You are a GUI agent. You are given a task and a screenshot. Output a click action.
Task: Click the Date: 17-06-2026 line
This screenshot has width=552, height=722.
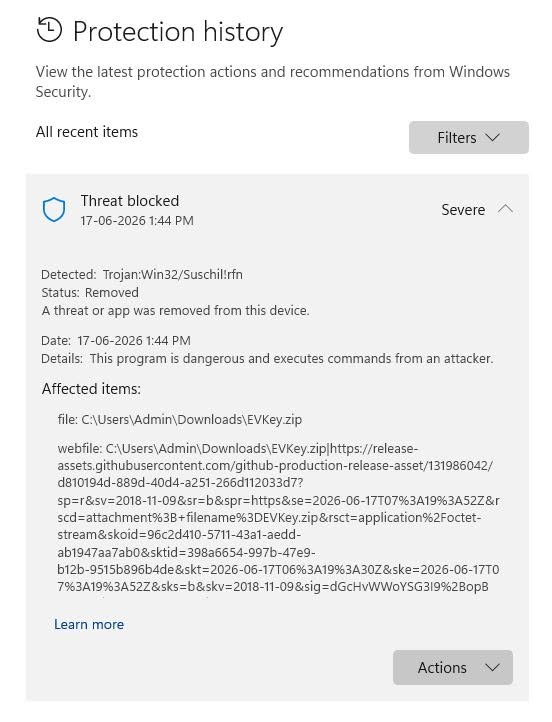(x=116, y=341)
